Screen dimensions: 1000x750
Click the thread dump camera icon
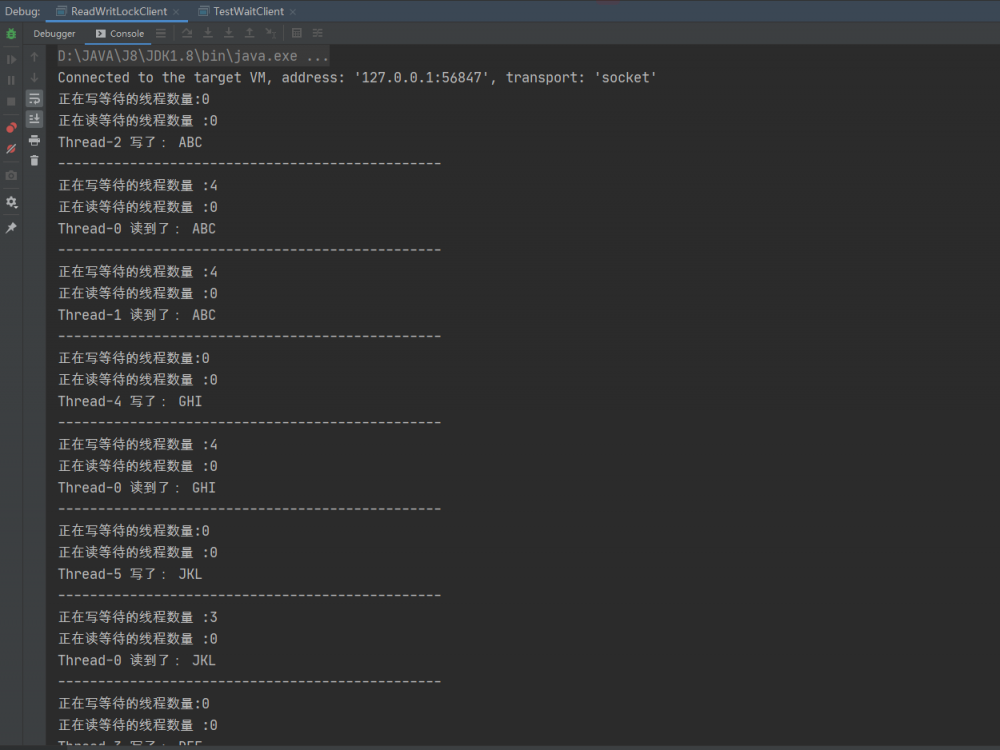click(x=11, y=175)
